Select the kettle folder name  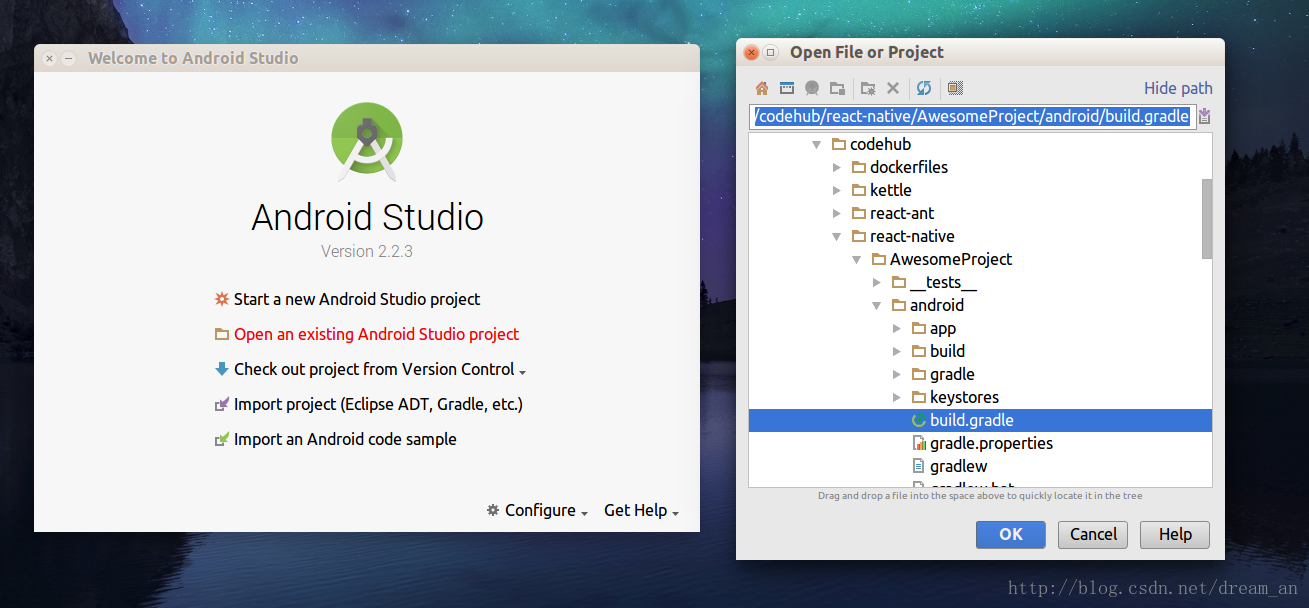click(x=890, y=191)
